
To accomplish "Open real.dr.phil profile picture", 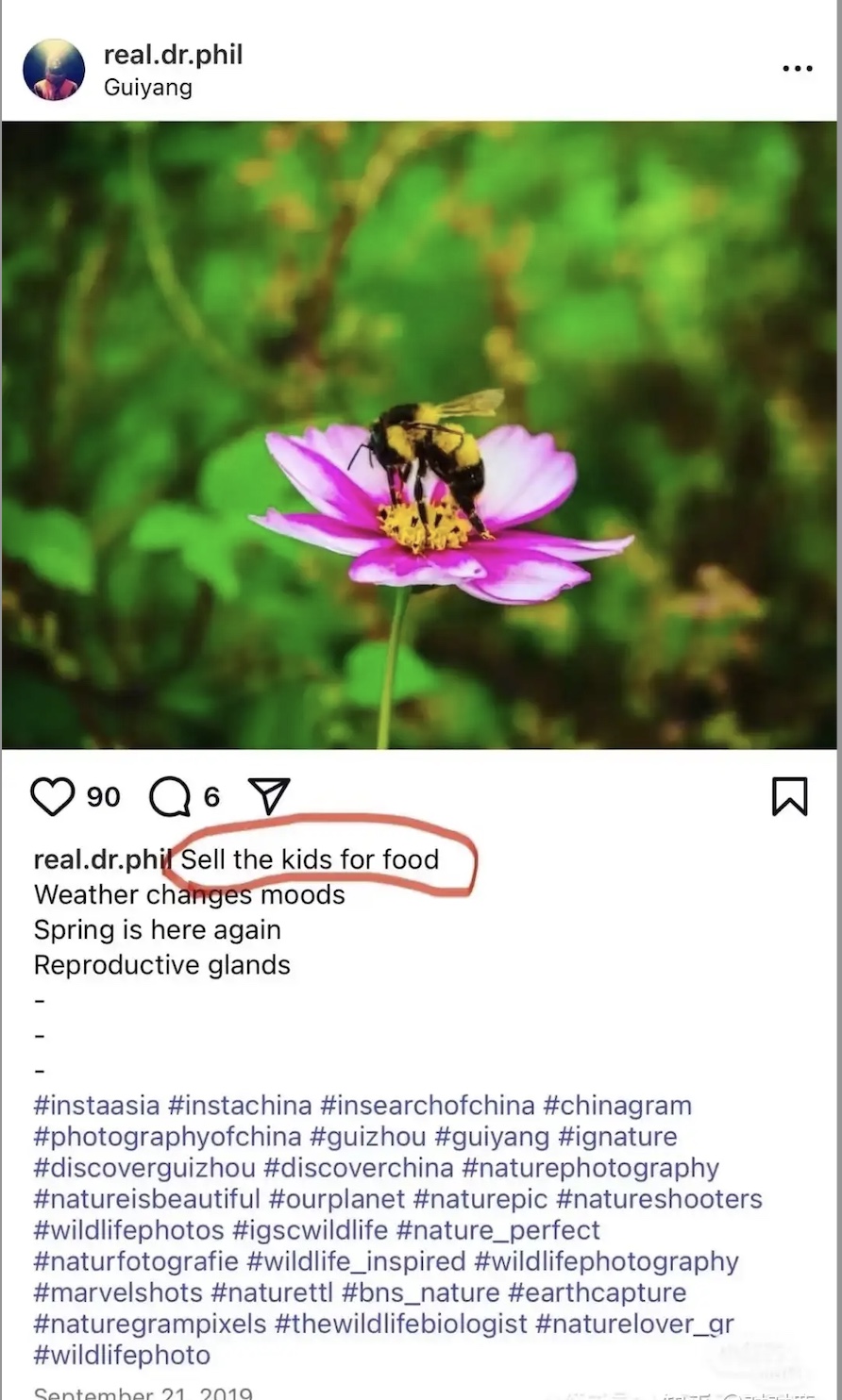I will (54, 70).
